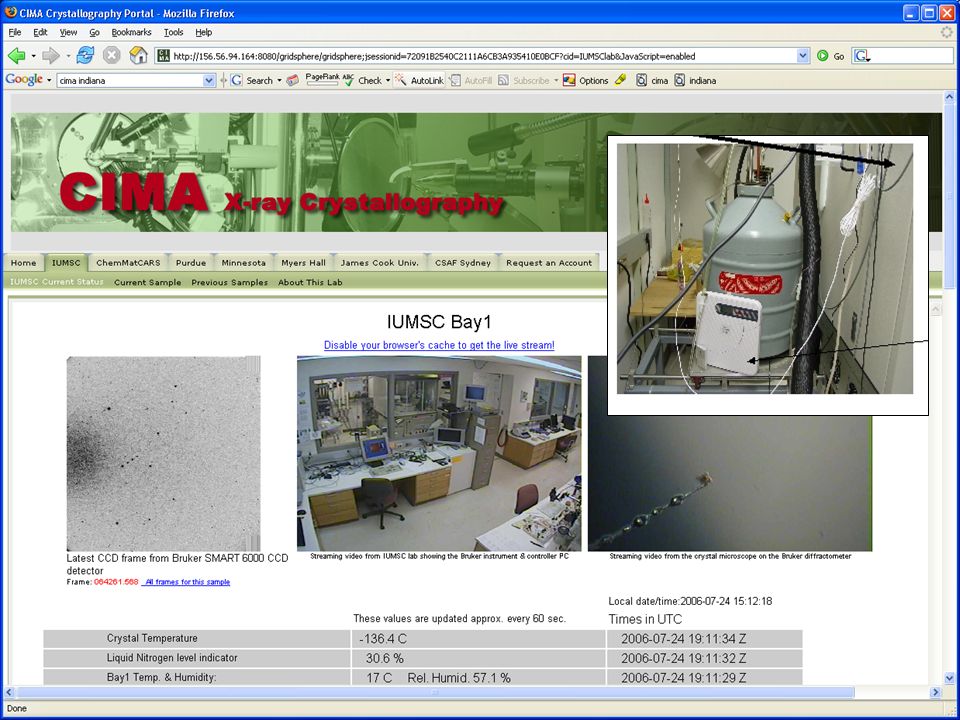Click the highlighter pen icon
Screen dimensions: 960x720
[621, 80]
